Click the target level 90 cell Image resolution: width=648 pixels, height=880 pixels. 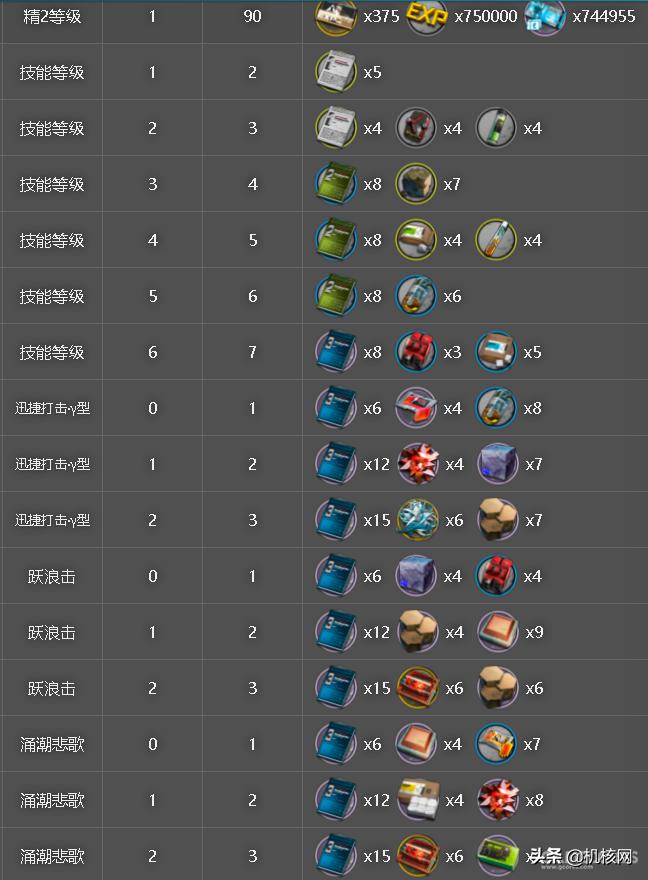pos(252,16)
